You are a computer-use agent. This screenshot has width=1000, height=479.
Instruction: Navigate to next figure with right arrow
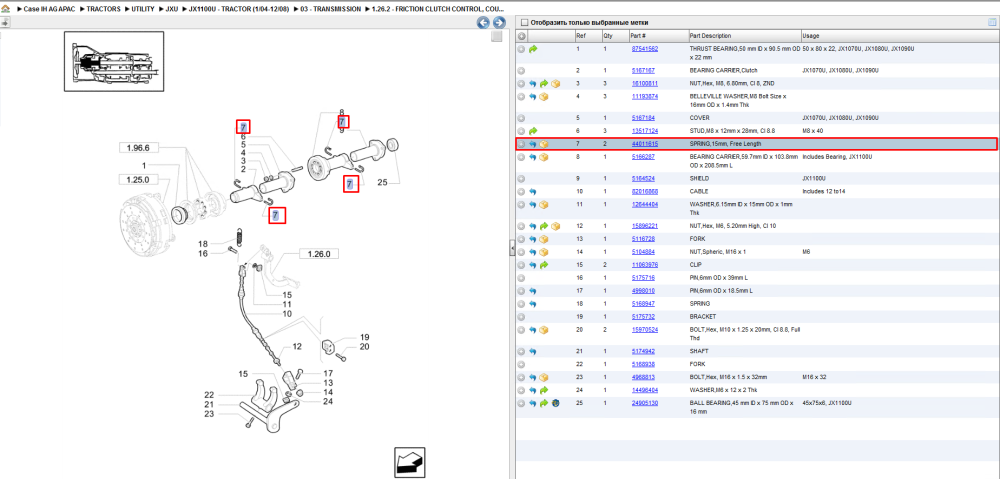tap(499, 22)
